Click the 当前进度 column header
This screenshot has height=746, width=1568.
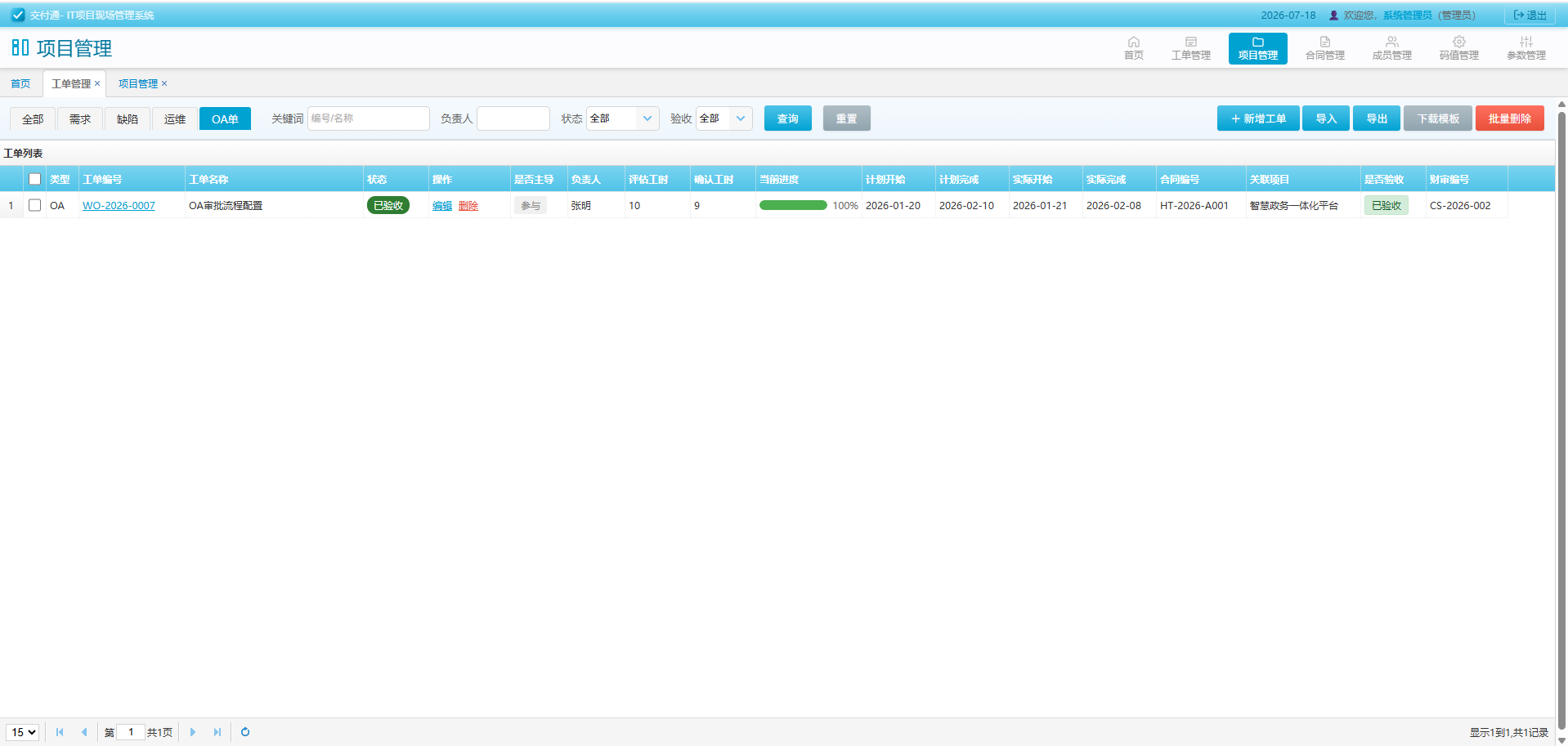[809, 179]
